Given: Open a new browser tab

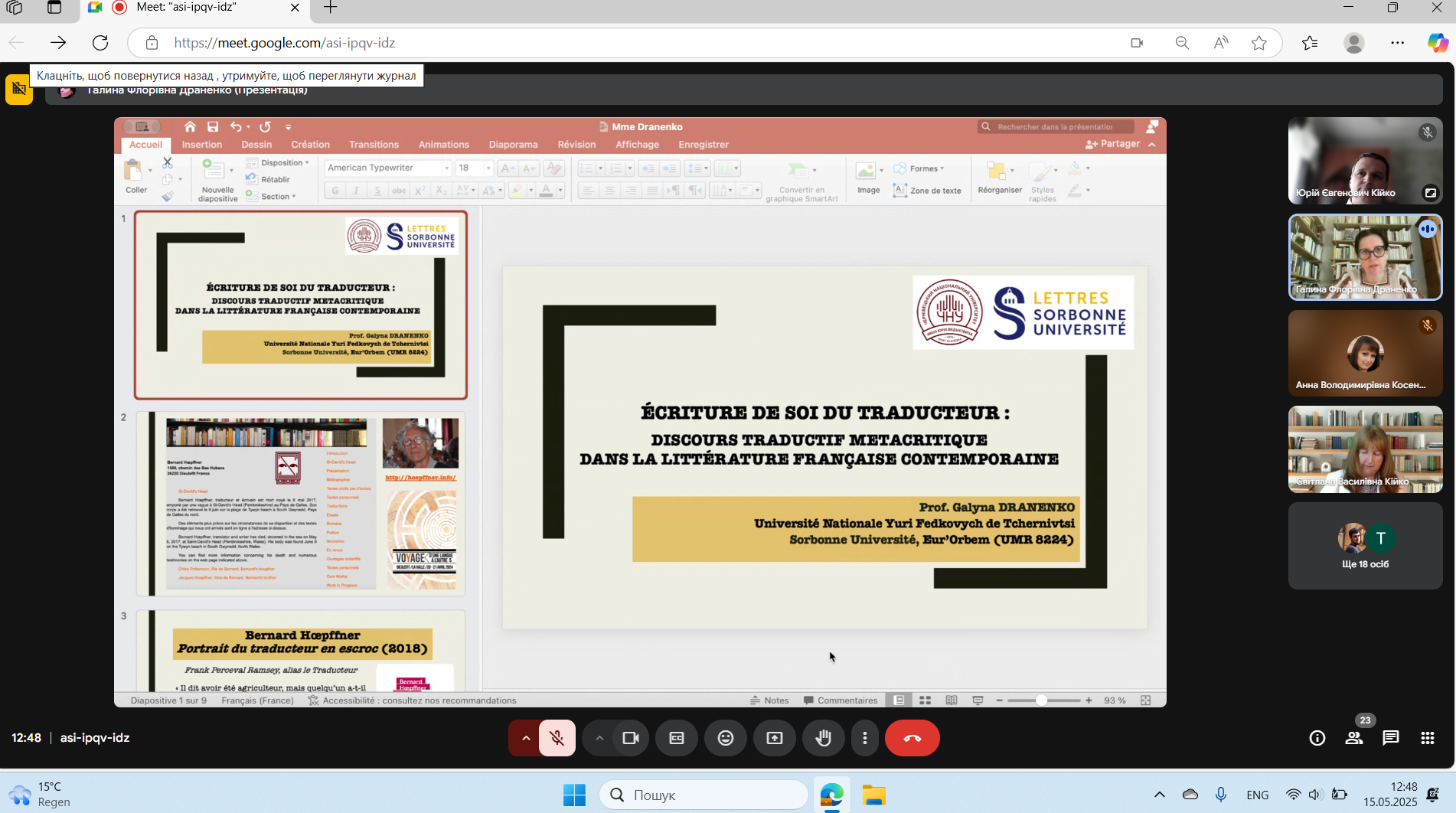Looking at the screenshot, I should [x=331, y=8].
